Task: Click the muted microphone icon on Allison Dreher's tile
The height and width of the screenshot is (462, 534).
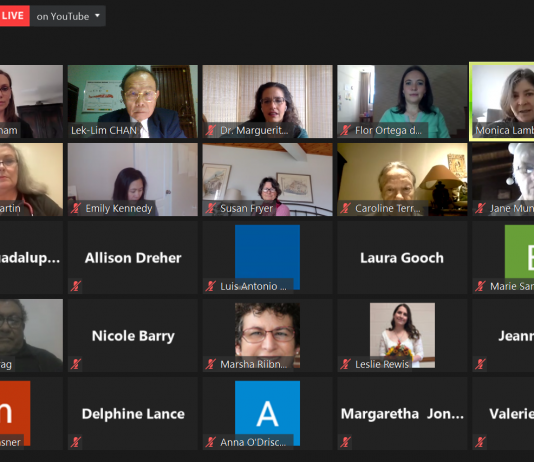Action: click(x=76, y=286)
